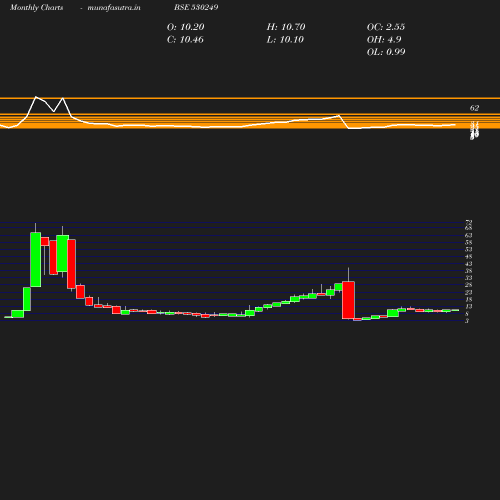Click the tallest green candlestick near chart start
The image size is (500, 500).
pyautogui.click(x=36, y=259)
